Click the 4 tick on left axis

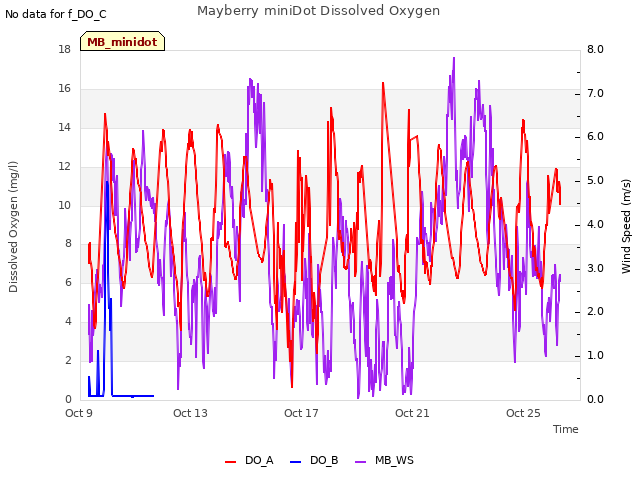coord(68,321)
